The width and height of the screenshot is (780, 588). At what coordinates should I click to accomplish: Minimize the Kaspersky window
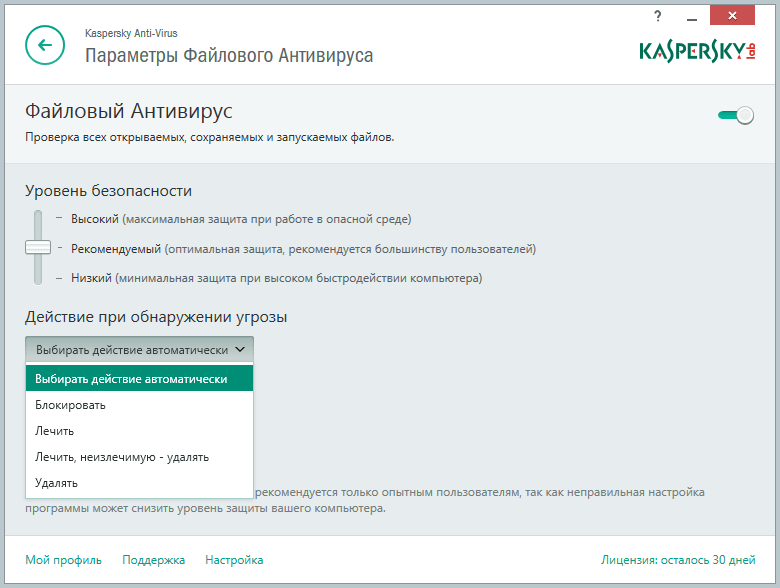[x=691, y=17]
